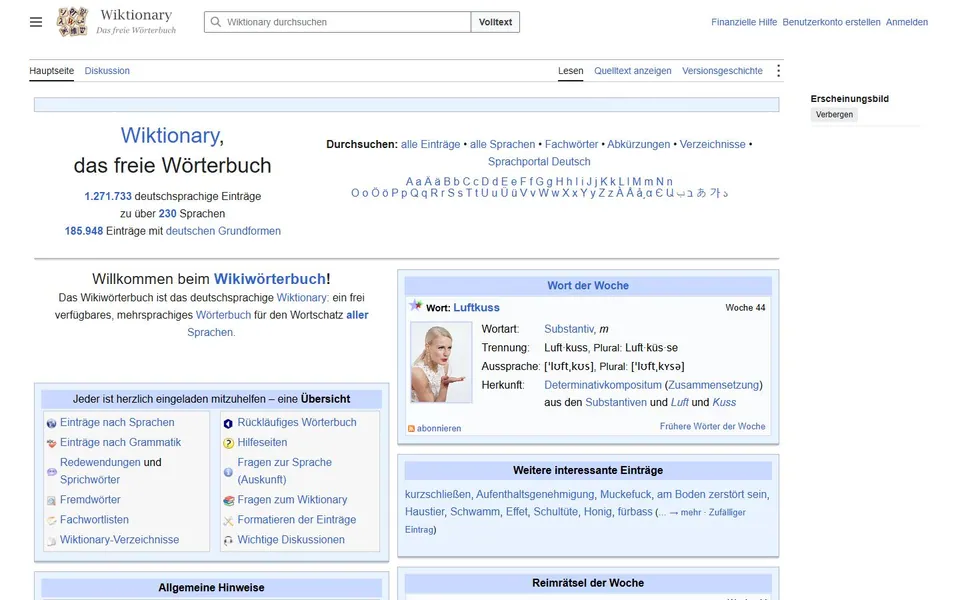This screenshot has width=960, height=600.
Task: Open the Rückläufiges Wörterbuch link
Action: (x=297, y=422)
